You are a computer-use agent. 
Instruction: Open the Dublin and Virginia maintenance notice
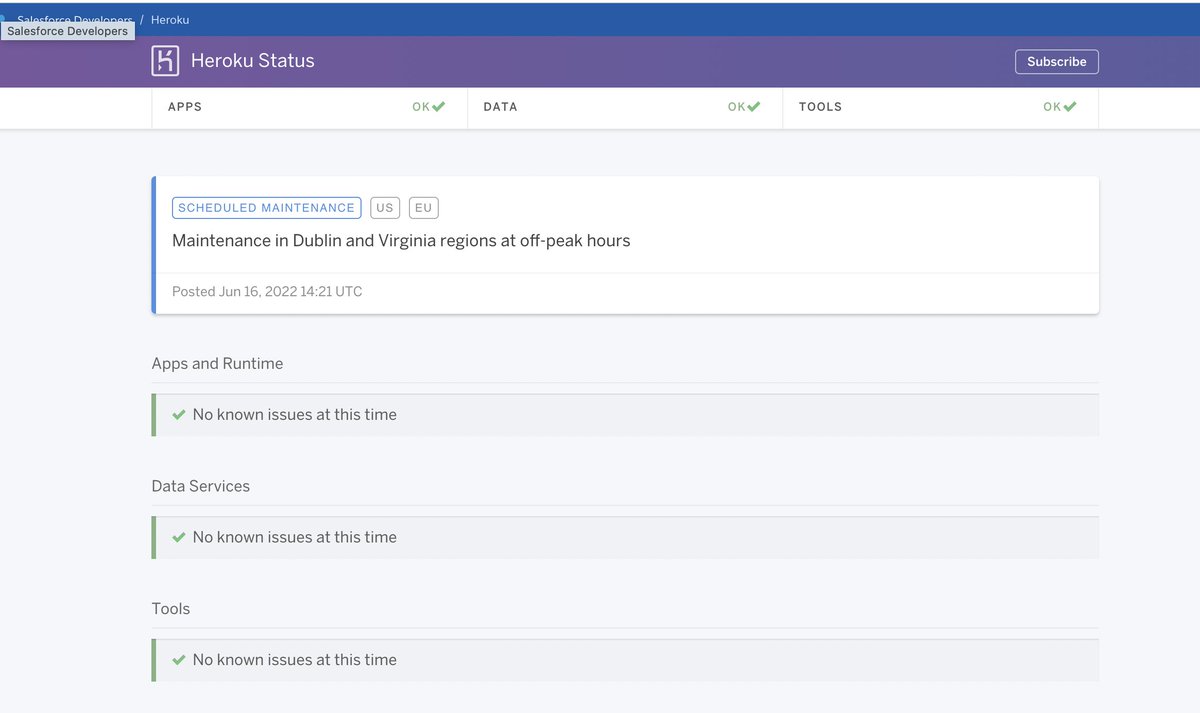coord(401,241)
